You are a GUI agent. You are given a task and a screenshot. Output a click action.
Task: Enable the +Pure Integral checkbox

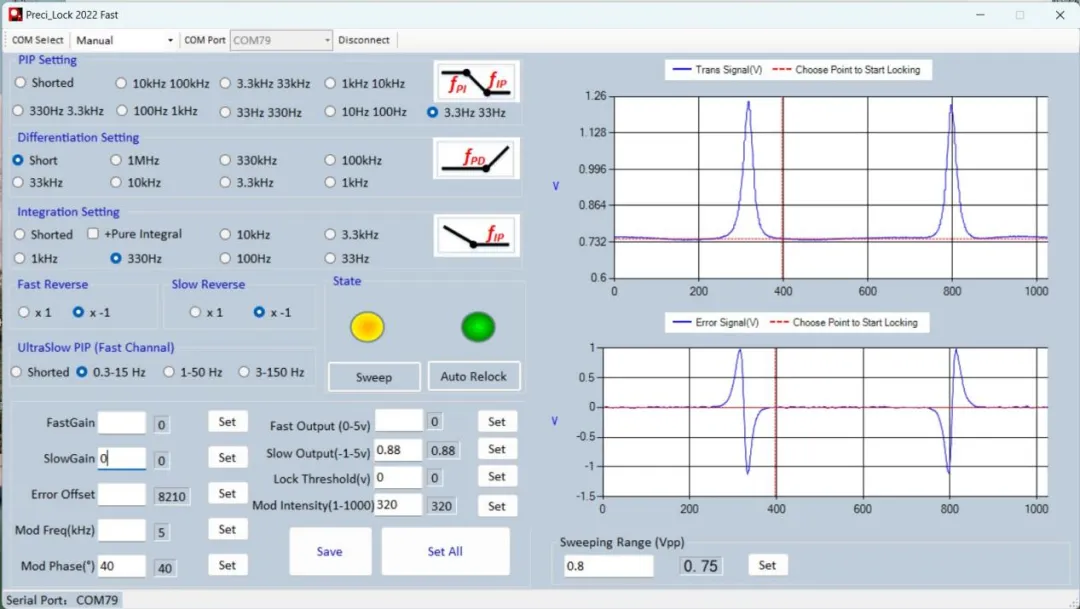tap(94, 234)
